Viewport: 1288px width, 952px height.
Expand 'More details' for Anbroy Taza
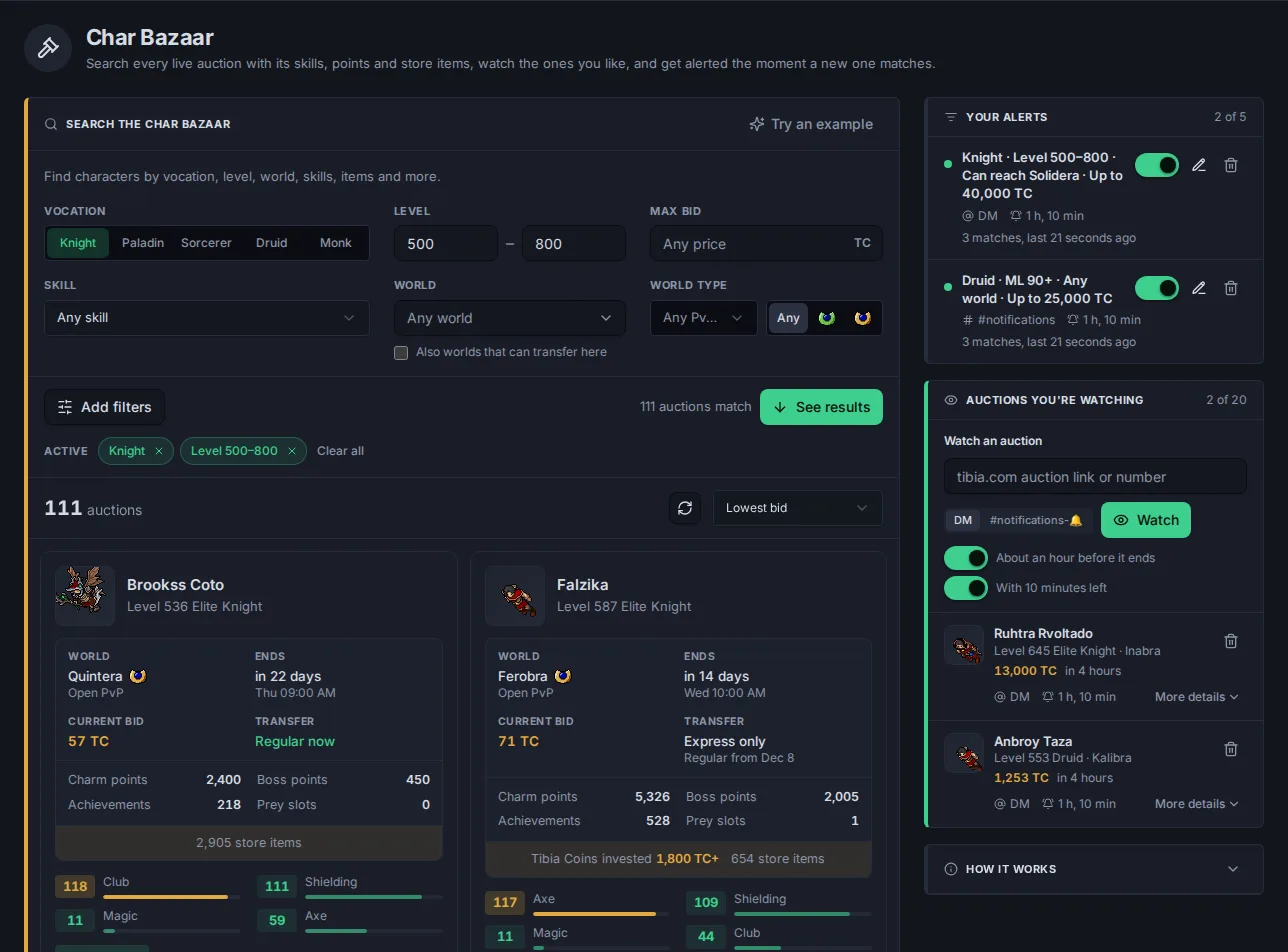coord(1197,804)
